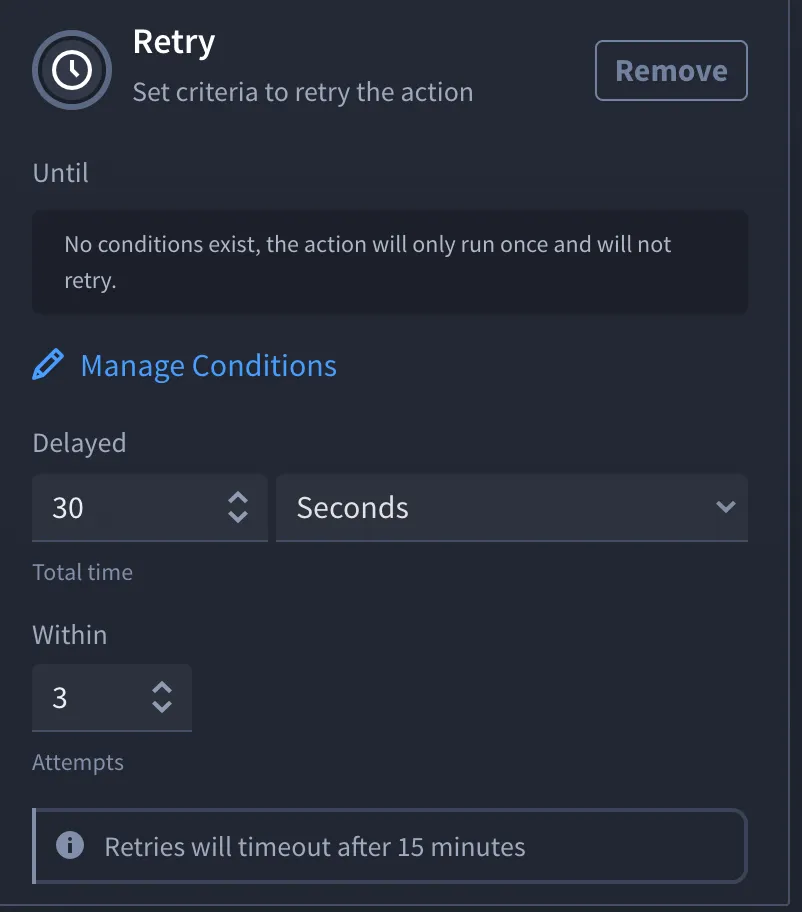Viewport: 802px width, 912px height.
Task: Click the Until label
Action: coord(60,173)
